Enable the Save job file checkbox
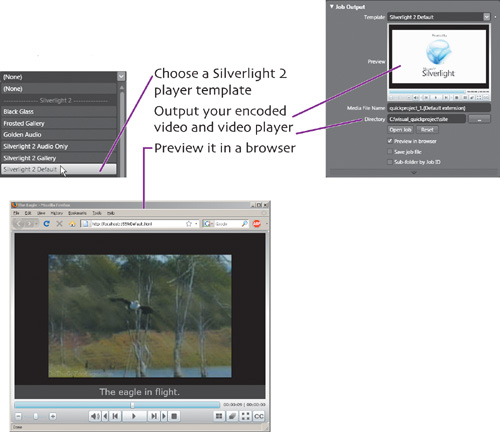 pos(390,152)
